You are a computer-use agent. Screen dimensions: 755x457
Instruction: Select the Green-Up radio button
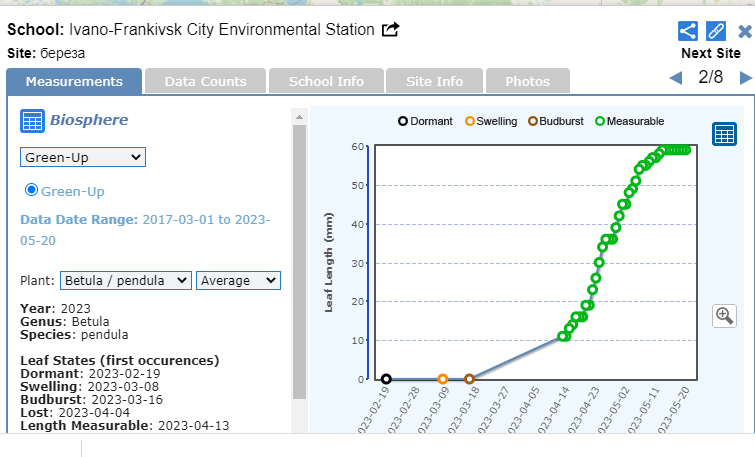pyautogui.click(x=31, y=190)
